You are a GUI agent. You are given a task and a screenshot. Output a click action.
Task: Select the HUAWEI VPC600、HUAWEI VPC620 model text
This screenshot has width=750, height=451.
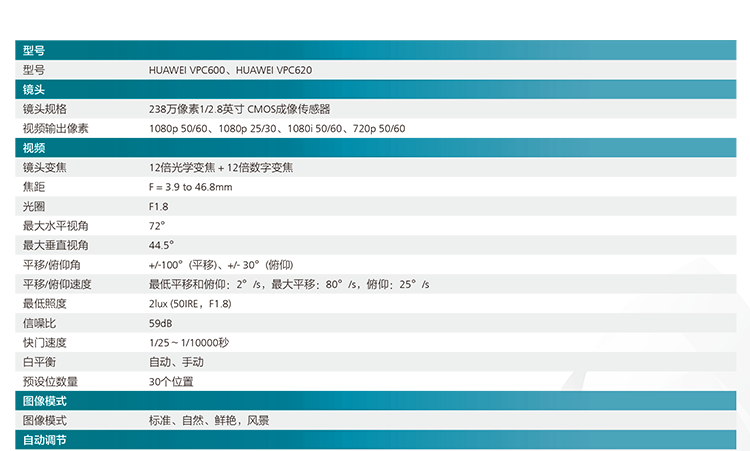(x=236, y=70)
